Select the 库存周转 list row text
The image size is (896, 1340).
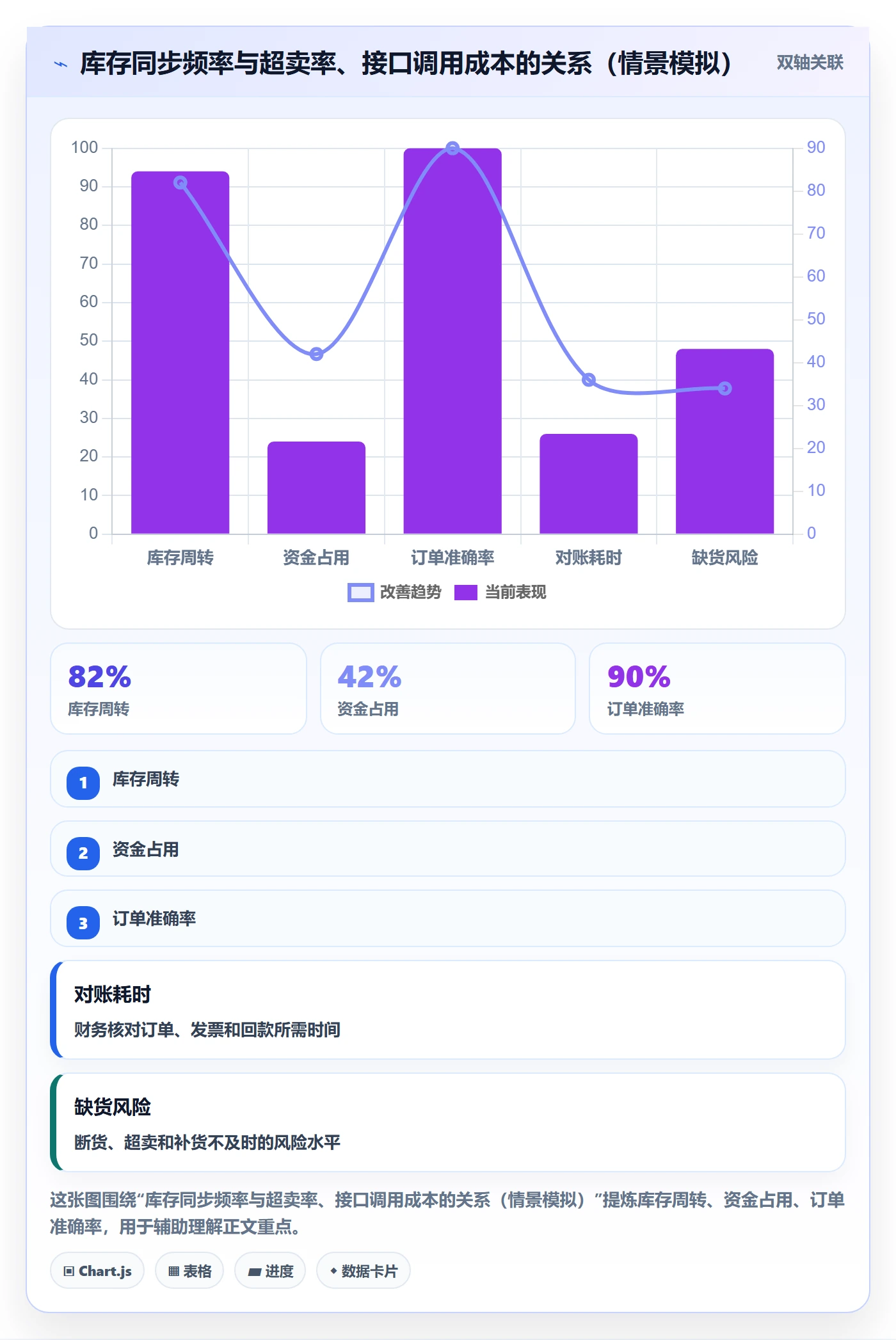click(146, 779)
